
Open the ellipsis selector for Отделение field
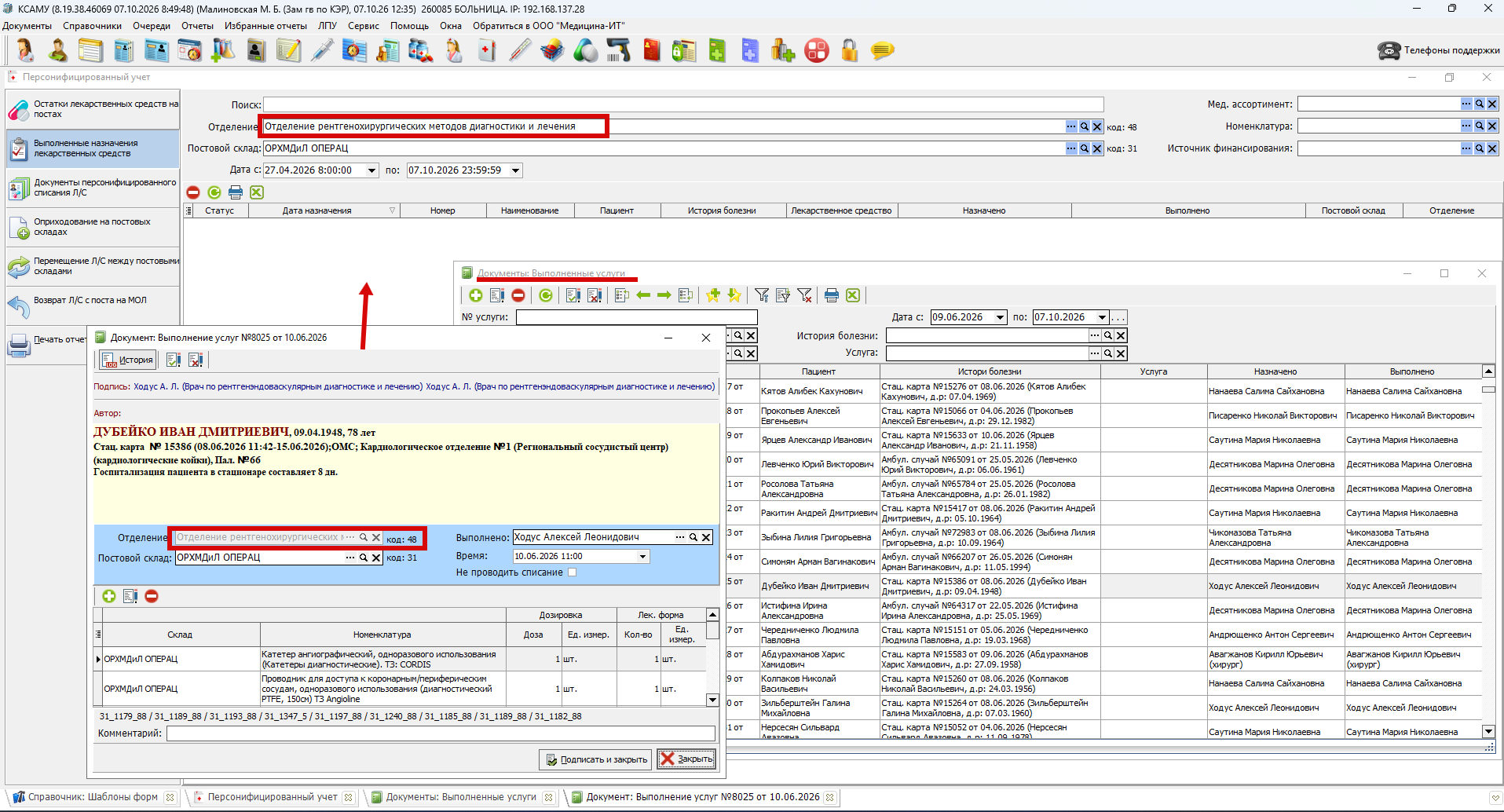pyautogui.click(x=1071, y=126)
